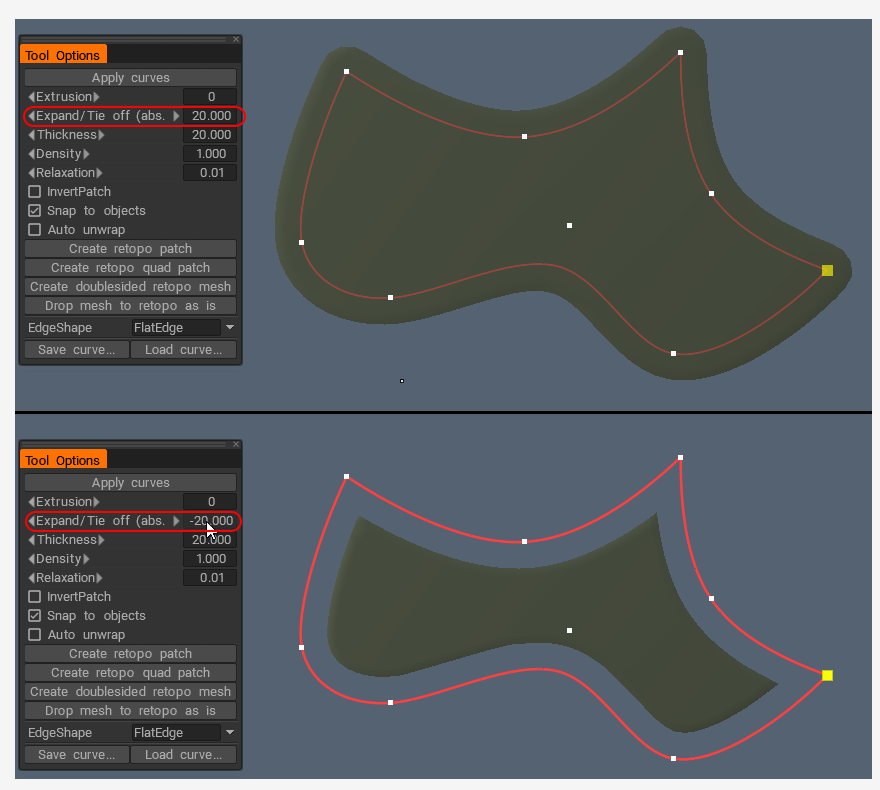Click Create retopo quad patch, lower panel
The width and height of the screenshot is (880, 790).
(130, 673)
